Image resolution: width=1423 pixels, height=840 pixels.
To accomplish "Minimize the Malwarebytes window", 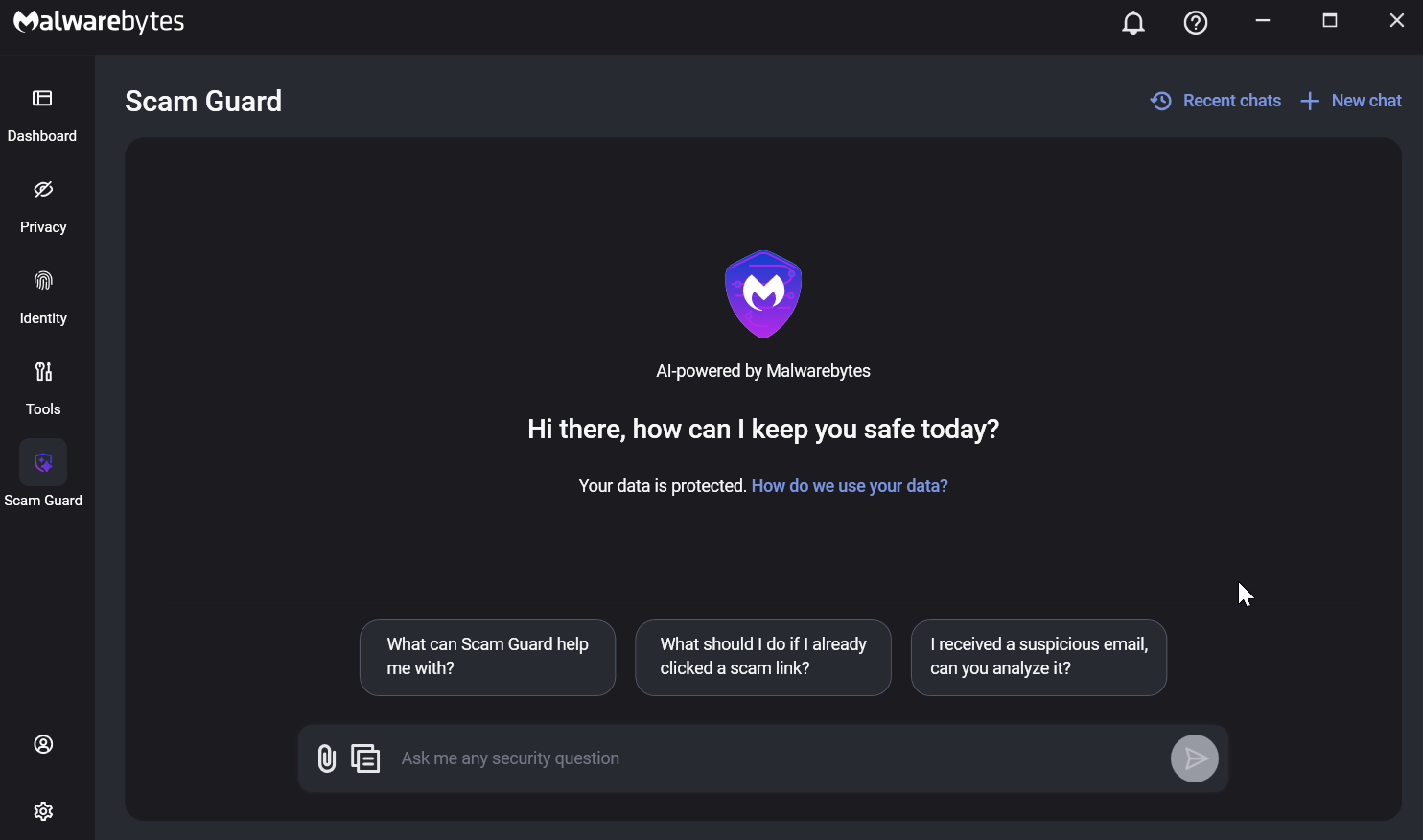I will [1263, 21].
